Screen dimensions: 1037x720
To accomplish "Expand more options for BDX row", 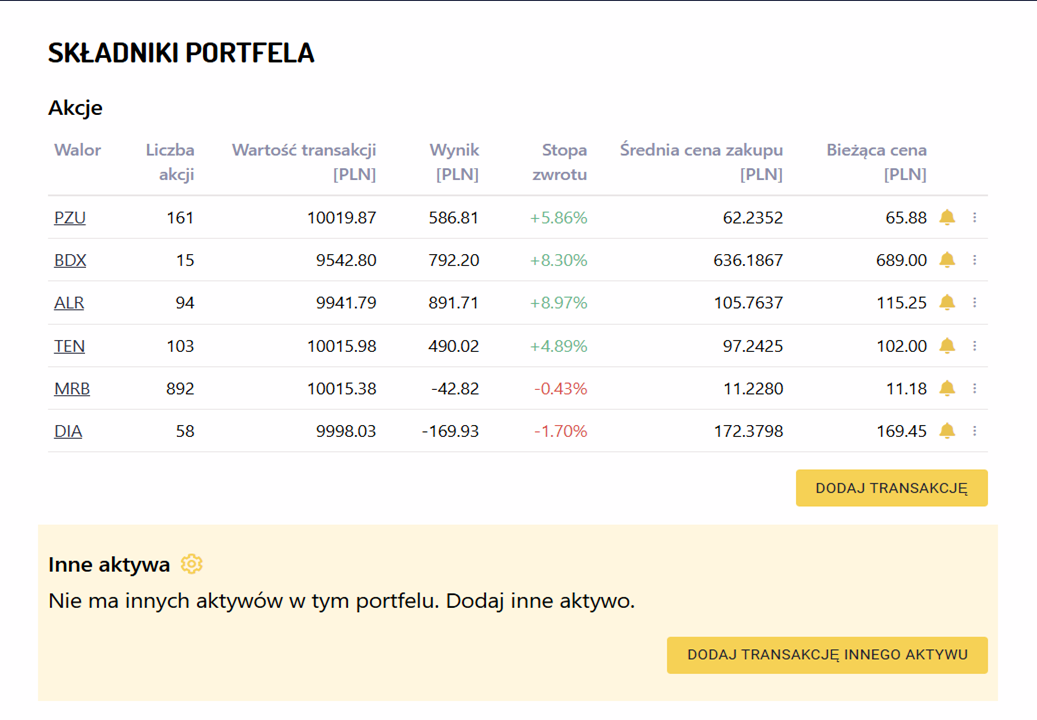I will (975, 260).
